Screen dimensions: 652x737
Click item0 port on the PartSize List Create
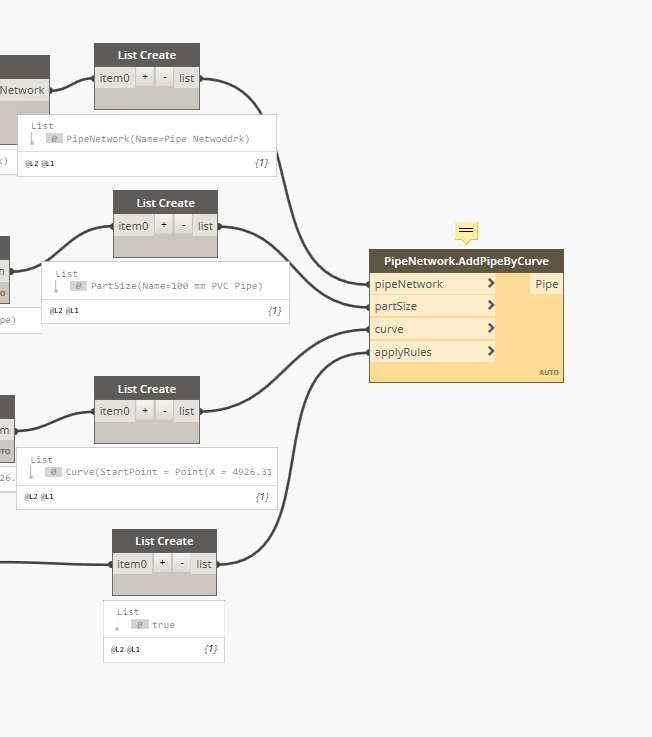click(x=134, y=226)
